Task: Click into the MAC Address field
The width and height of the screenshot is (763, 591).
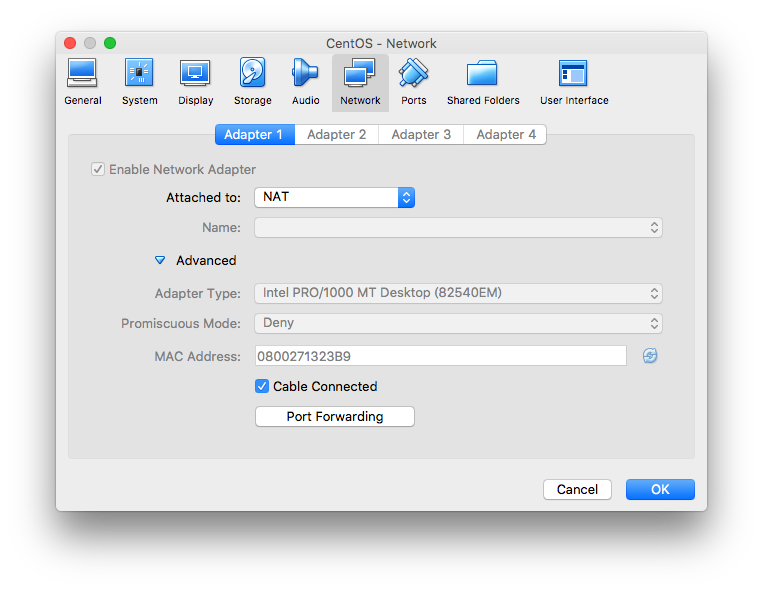Action: point(441,356)
